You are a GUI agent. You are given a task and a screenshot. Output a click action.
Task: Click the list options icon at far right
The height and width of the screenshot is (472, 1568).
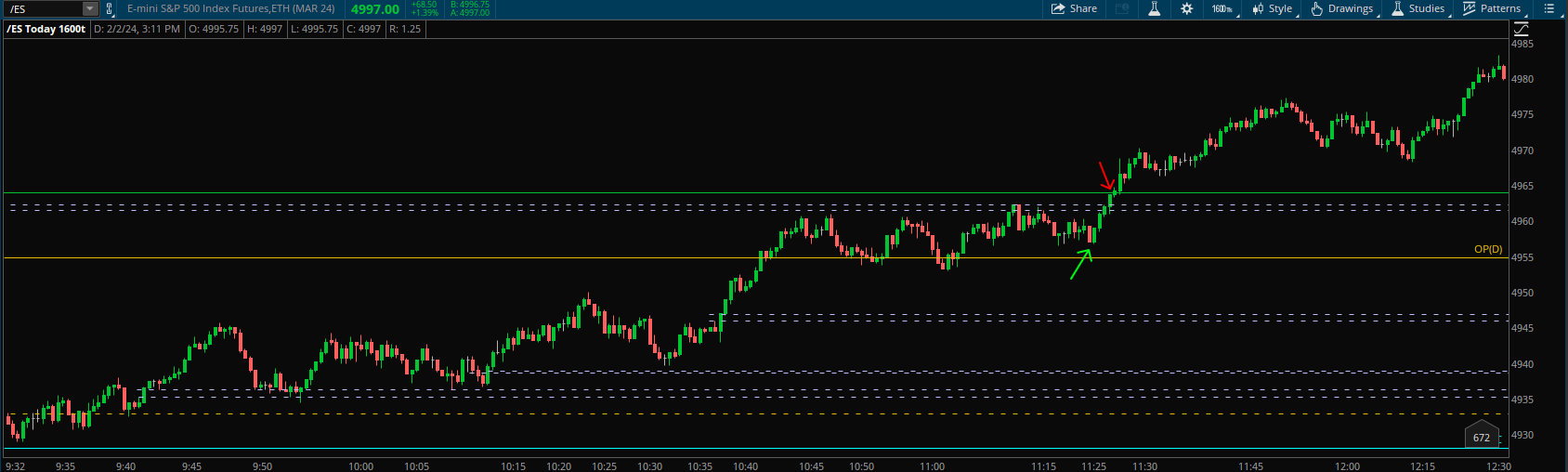[x=1548, y=8]
